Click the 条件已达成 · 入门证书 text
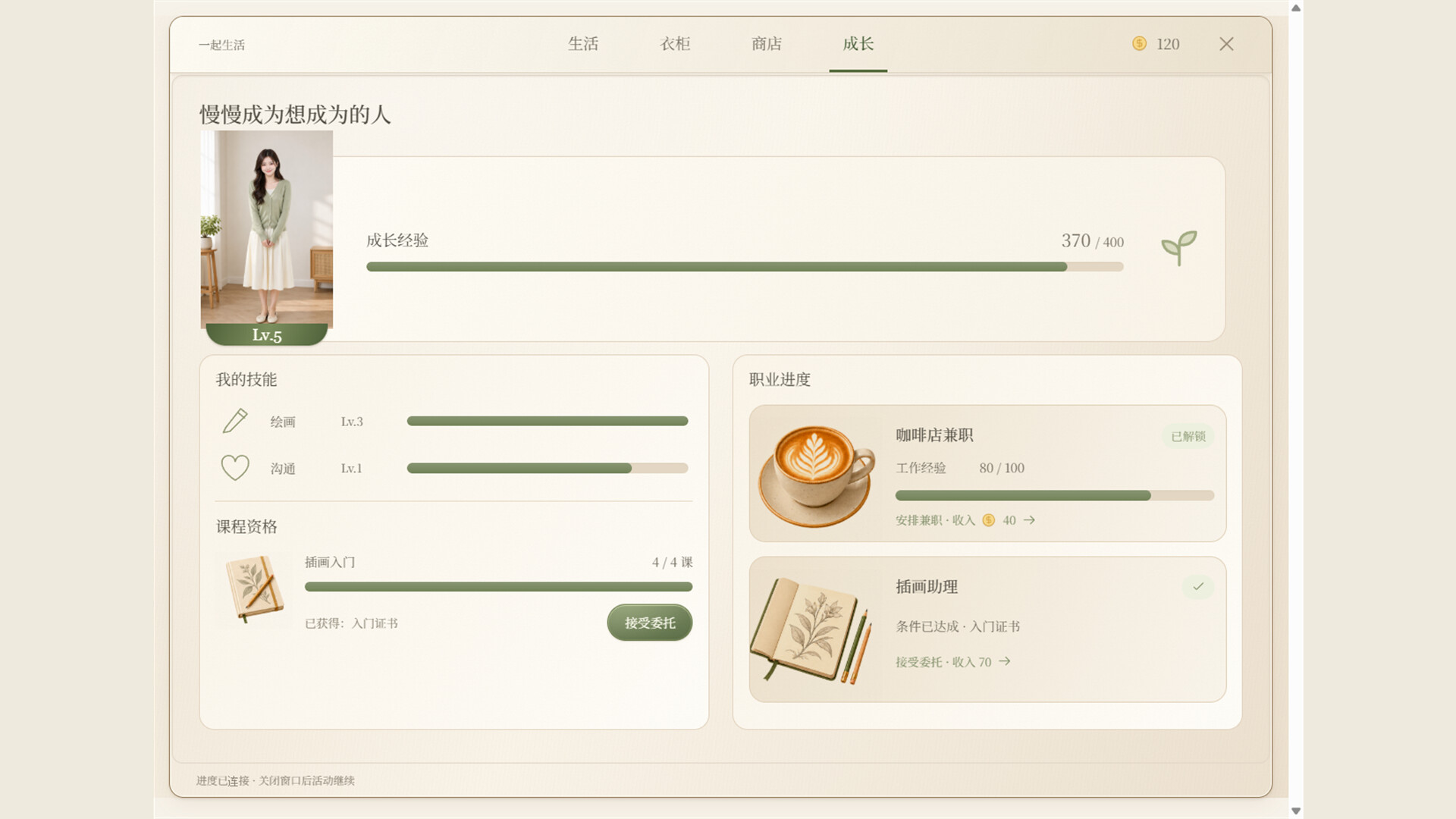The image size is (1456, 819). point(958,626)
